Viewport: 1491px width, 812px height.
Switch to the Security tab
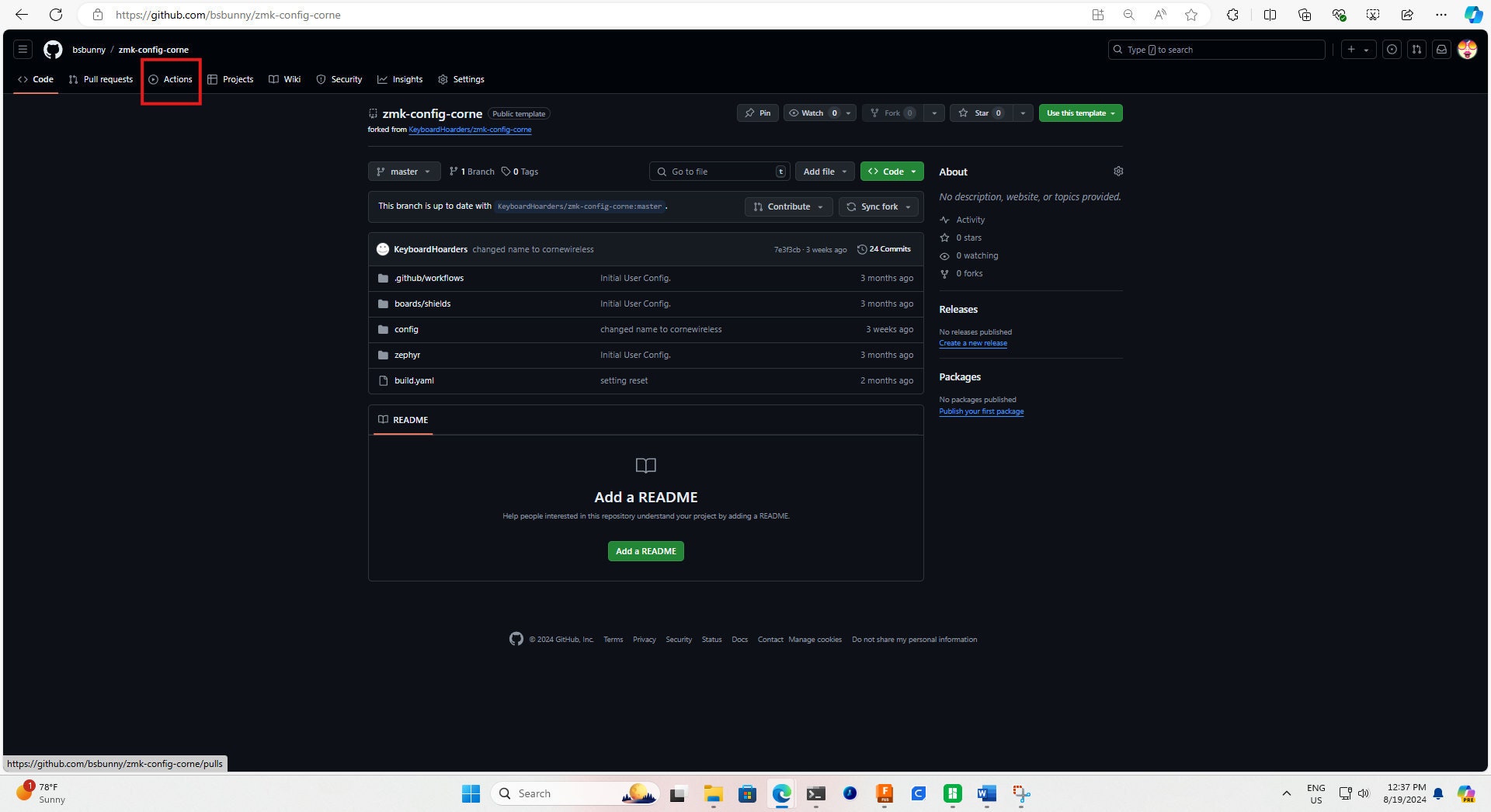tap(339, 79)
